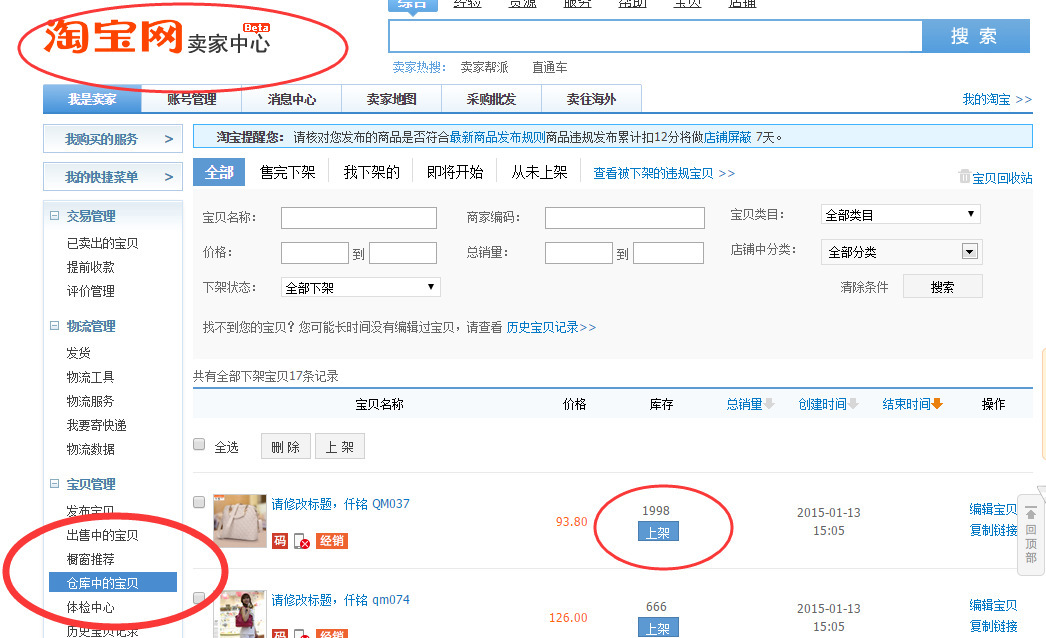This screenshot has height=638, width=1046.
Task: Open 已卖出的宝贝 in sidebar
Action: 102,243
